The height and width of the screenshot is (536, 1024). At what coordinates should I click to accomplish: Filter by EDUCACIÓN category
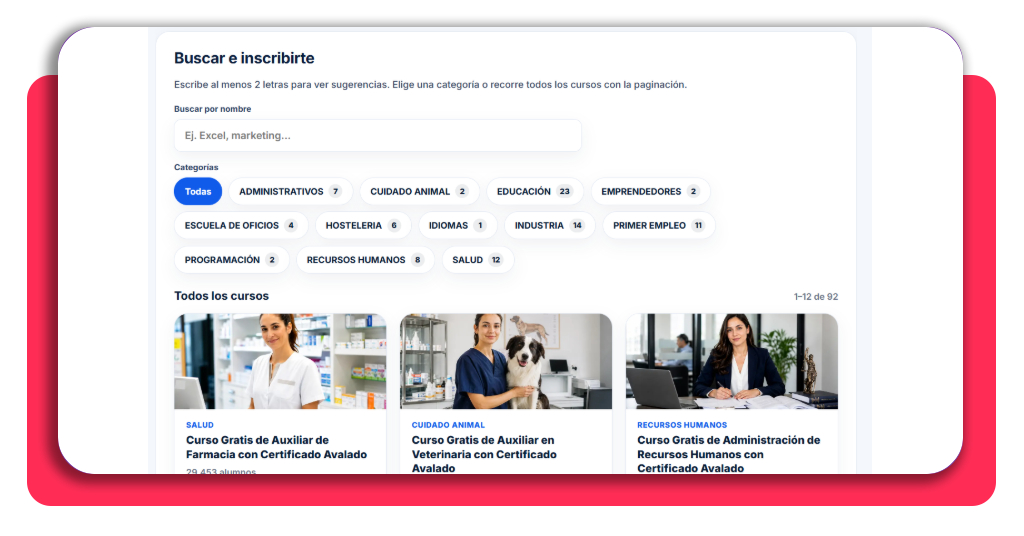tap(535, 191)
